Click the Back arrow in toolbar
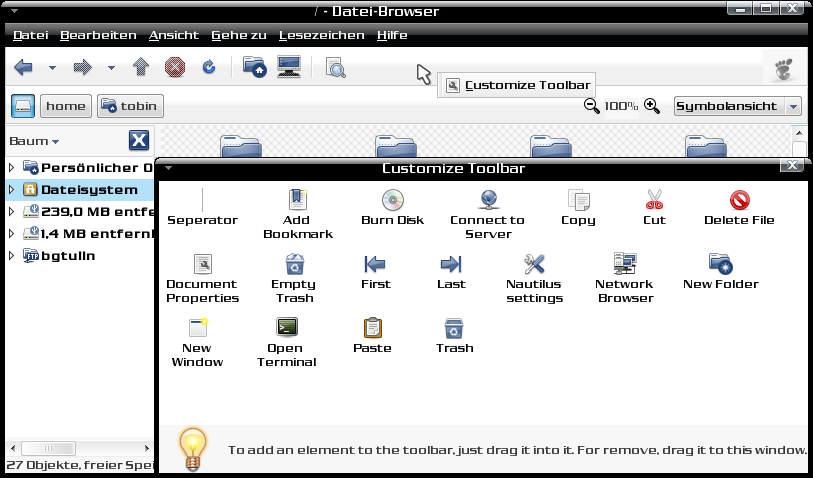 [23, 67]
